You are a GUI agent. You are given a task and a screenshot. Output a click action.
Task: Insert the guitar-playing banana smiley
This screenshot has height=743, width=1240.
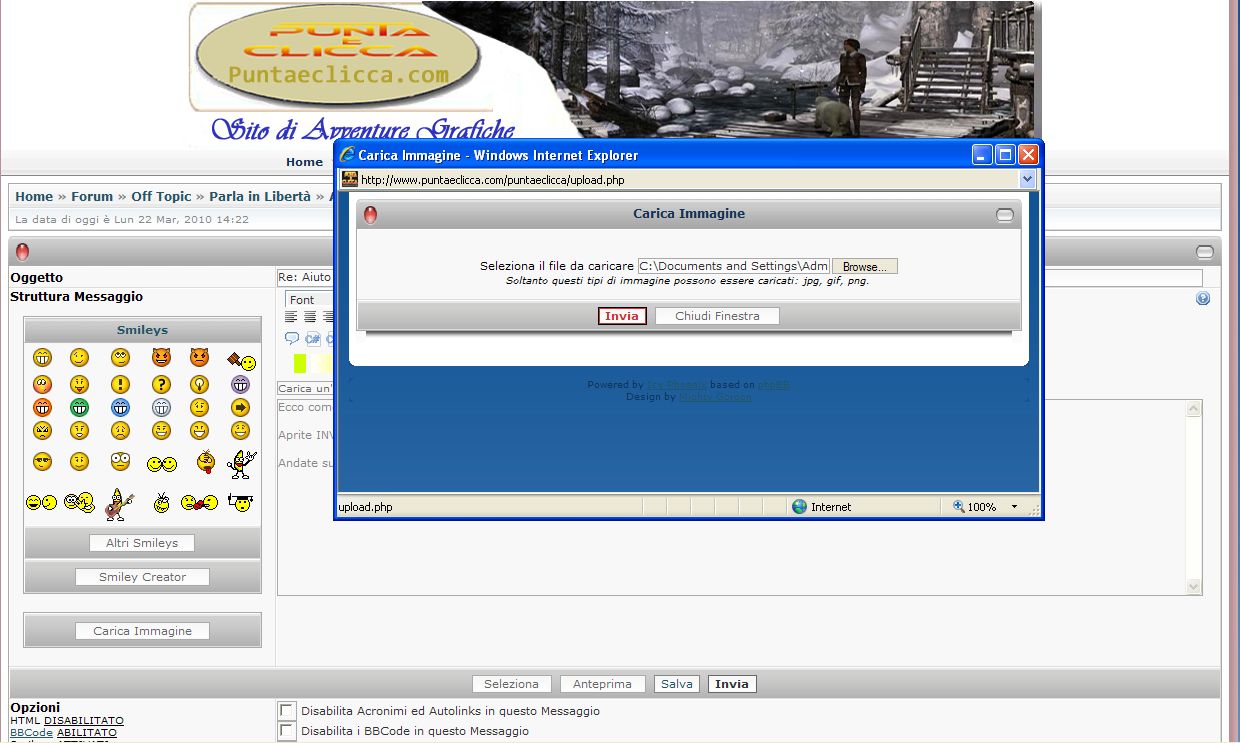[x=120, y=503]
